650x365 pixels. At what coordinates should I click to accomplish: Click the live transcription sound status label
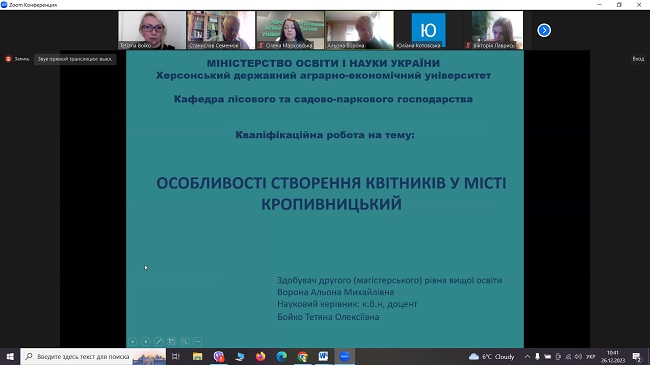[75, 59]
